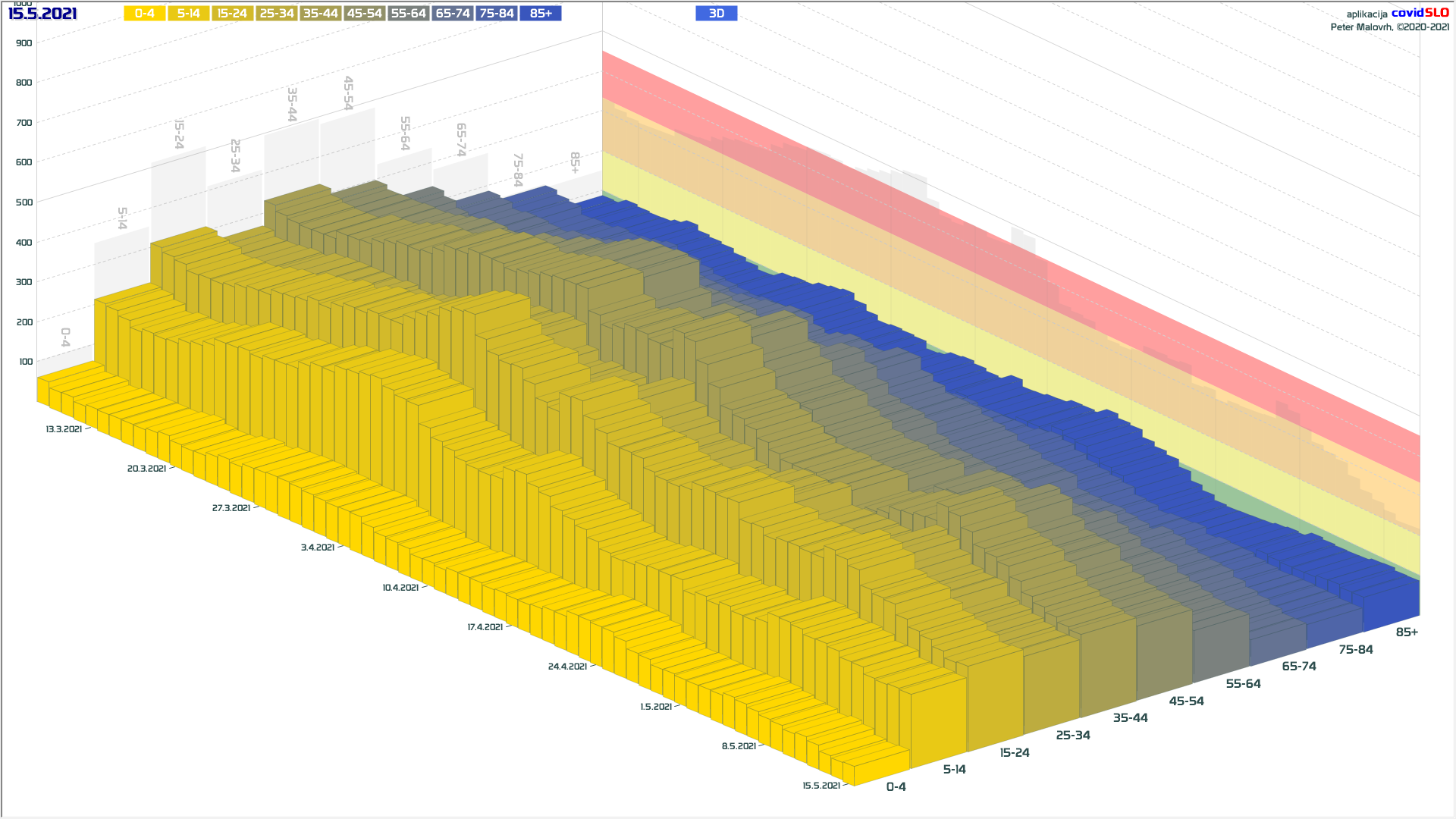Open the covidSLO application link

click(x=1420, y=13)
